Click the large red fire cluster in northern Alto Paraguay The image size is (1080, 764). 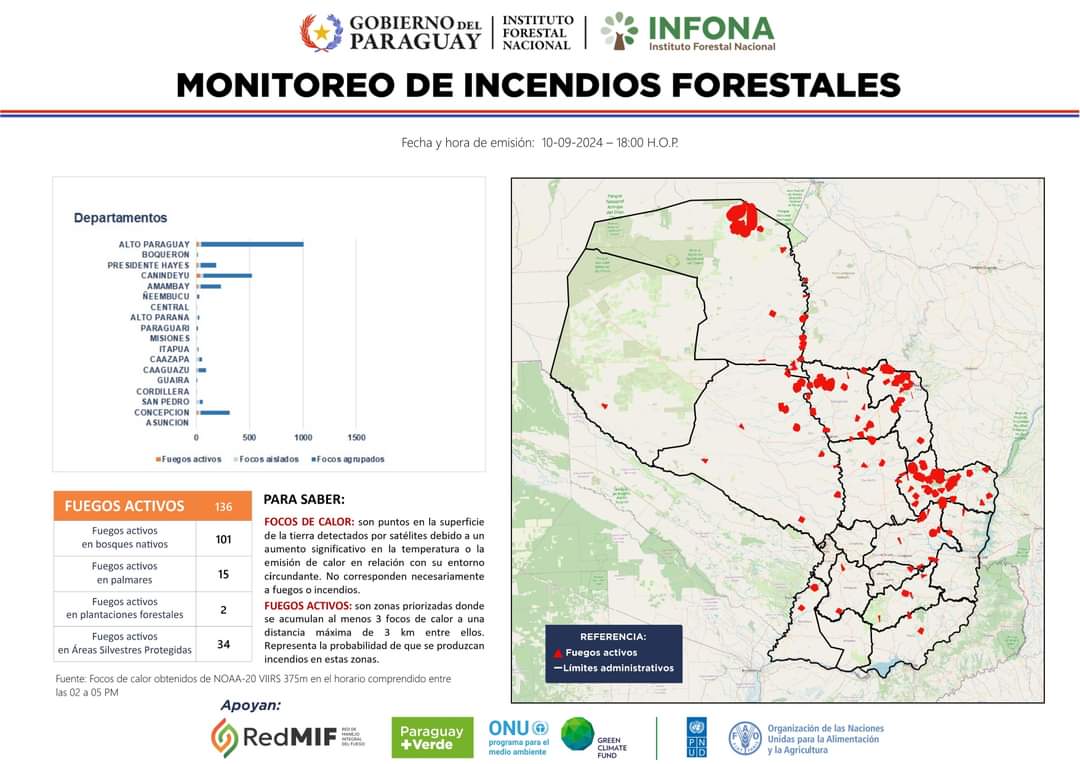742,219
